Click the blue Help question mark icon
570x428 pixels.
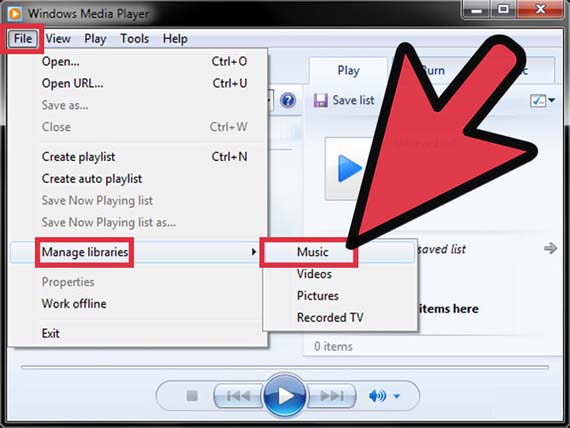(x=288, y=100)
